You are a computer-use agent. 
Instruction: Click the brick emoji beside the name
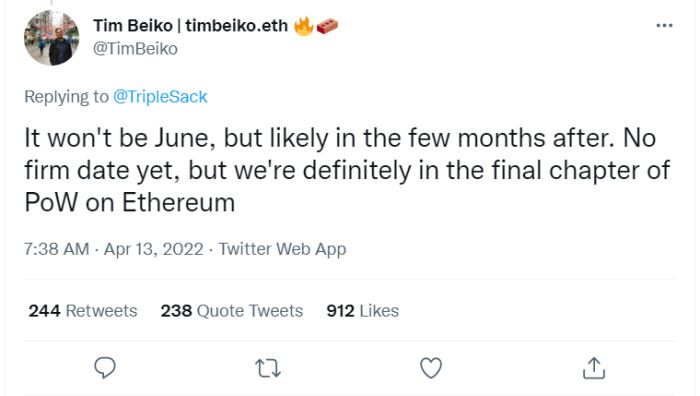327,26
